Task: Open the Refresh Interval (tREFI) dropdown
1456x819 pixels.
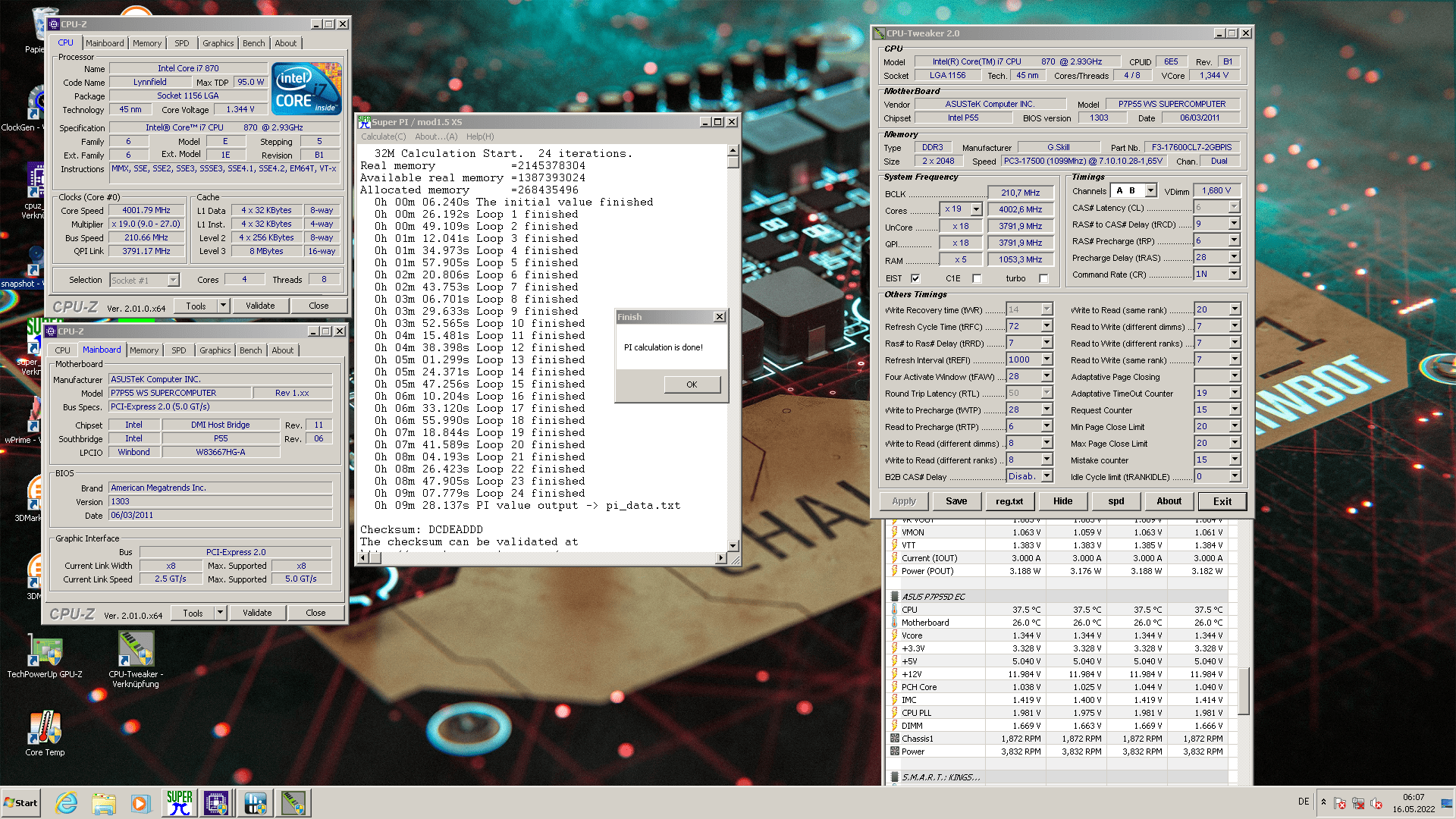Action: (1046, 359)
